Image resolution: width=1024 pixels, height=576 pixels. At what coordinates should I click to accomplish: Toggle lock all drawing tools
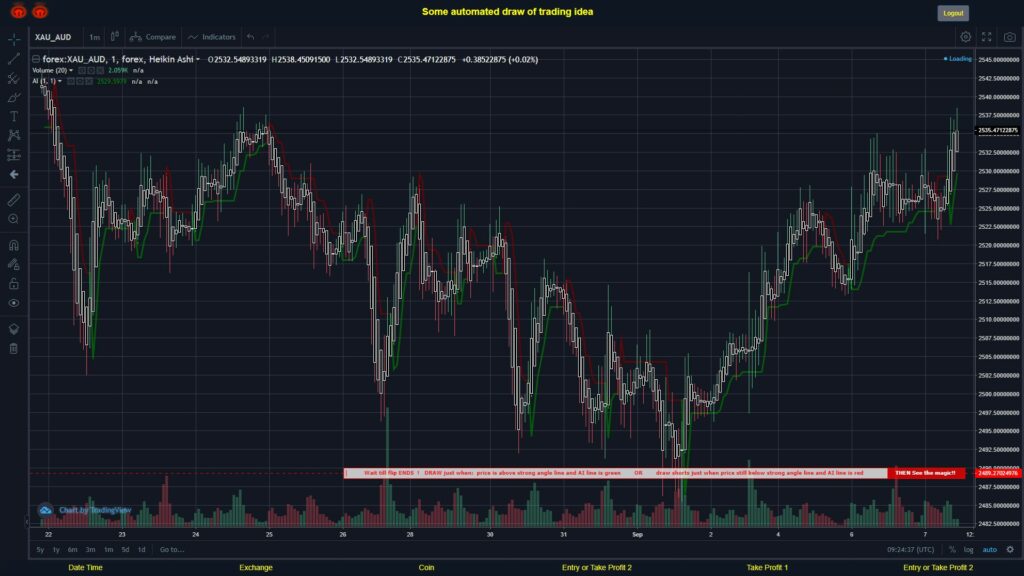(14, 283)
